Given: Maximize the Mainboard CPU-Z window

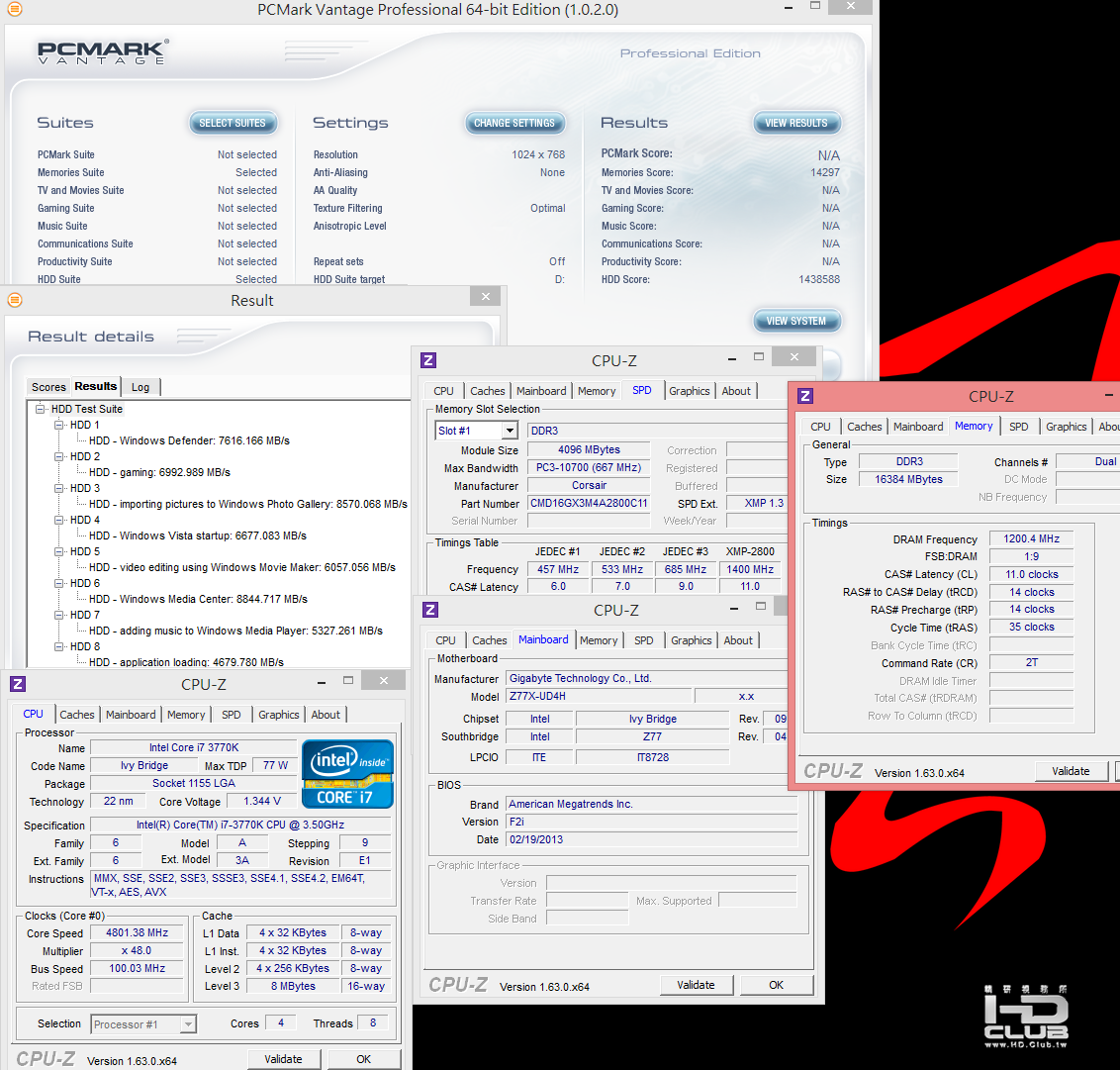Looking at the screenshot, I should [x=761, y=607].
